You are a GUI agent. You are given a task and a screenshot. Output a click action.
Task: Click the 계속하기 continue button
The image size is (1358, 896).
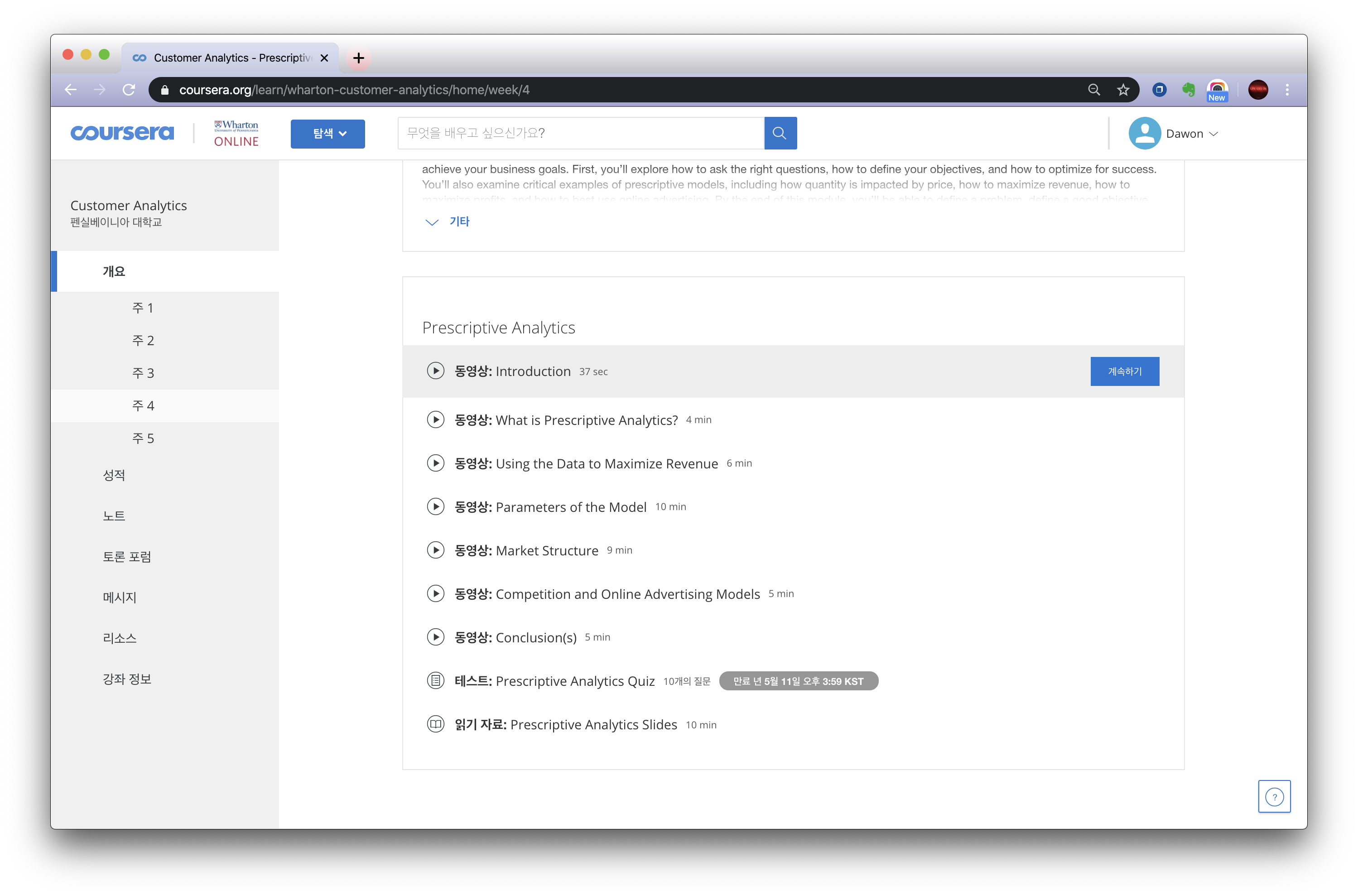[1124, 371]
